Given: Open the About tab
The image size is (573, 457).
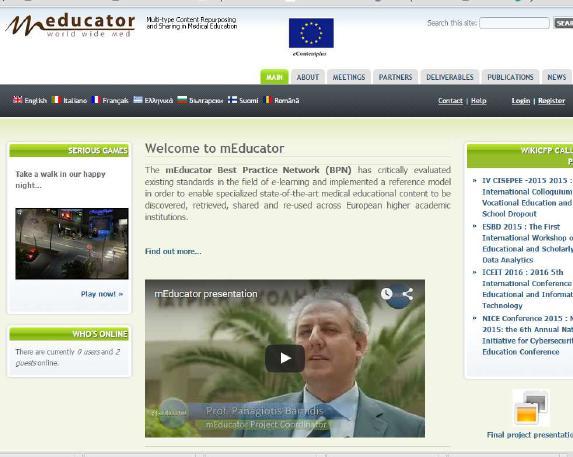Looking at the screenshot, I should [308, 77].
